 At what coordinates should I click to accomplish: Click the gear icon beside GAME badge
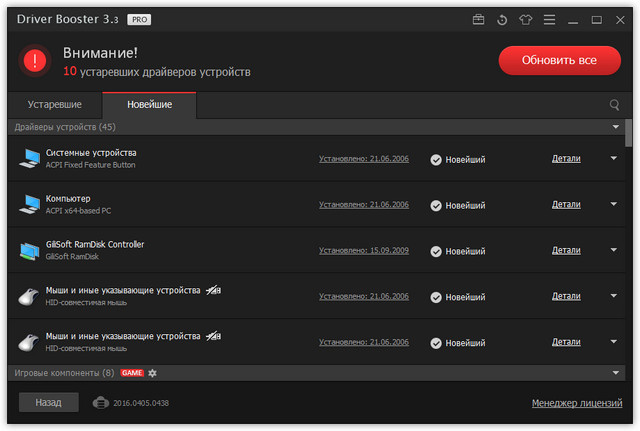pyautogui.click(x=153, y=373)
